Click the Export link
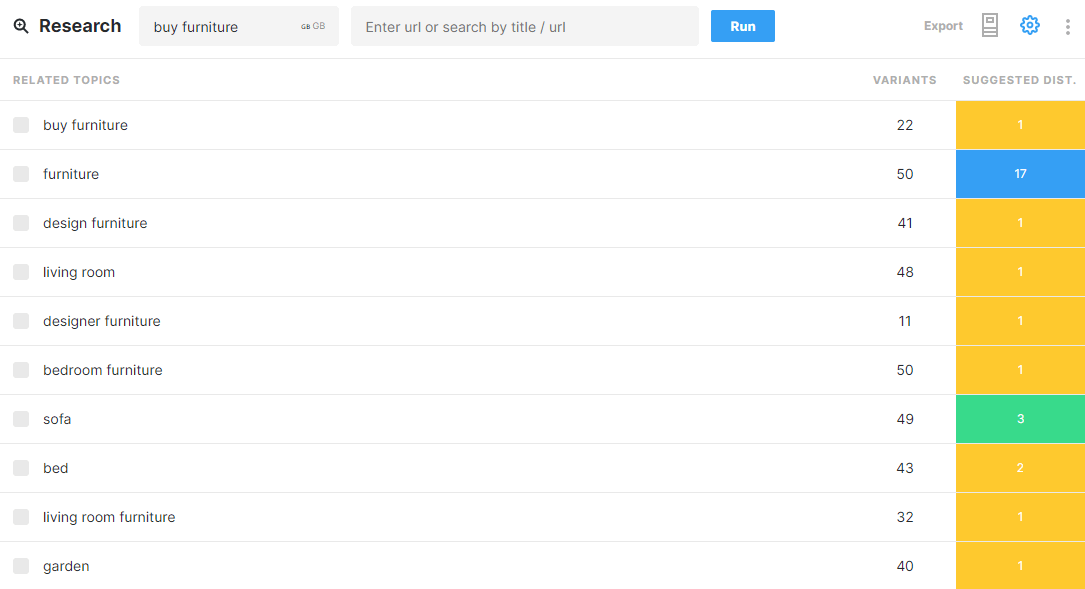1085x589 pixels. (x=943, y=26)
